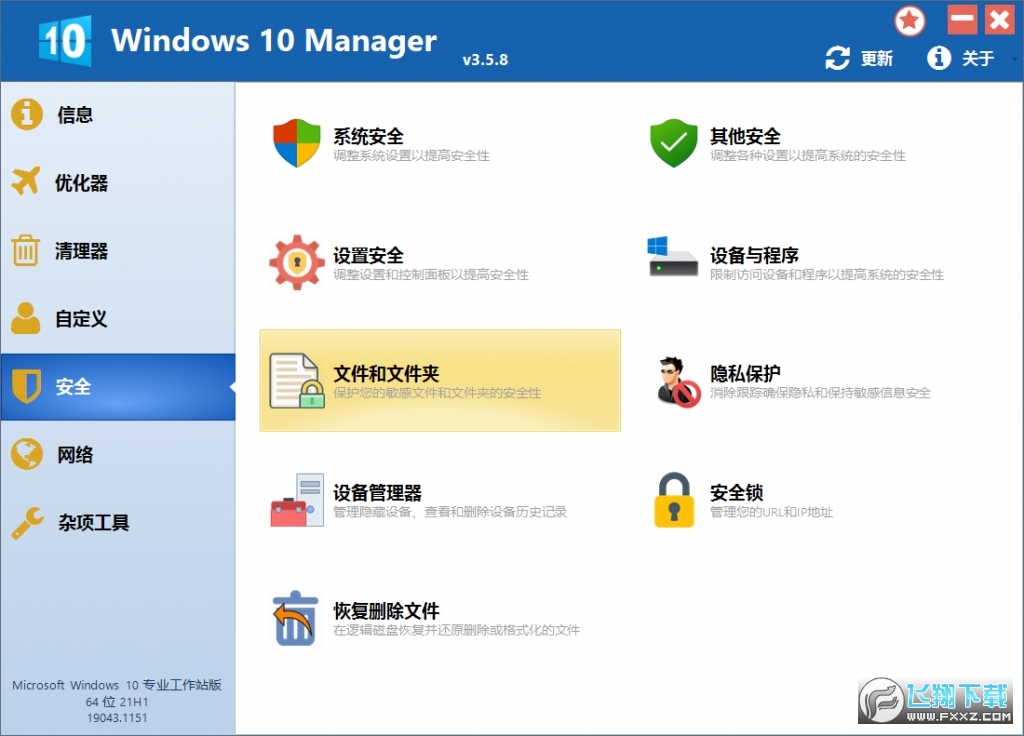Expand the small dropdown arrow next to 关于
Viewport: 1024px width, 736px height.
pos(1014,59)
